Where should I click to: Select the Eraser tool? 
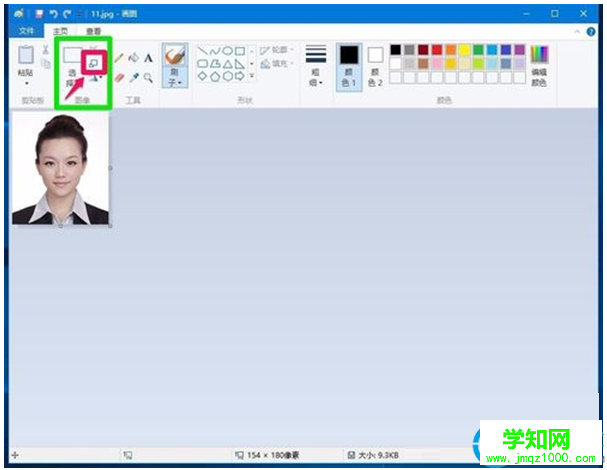pos(119,78)
